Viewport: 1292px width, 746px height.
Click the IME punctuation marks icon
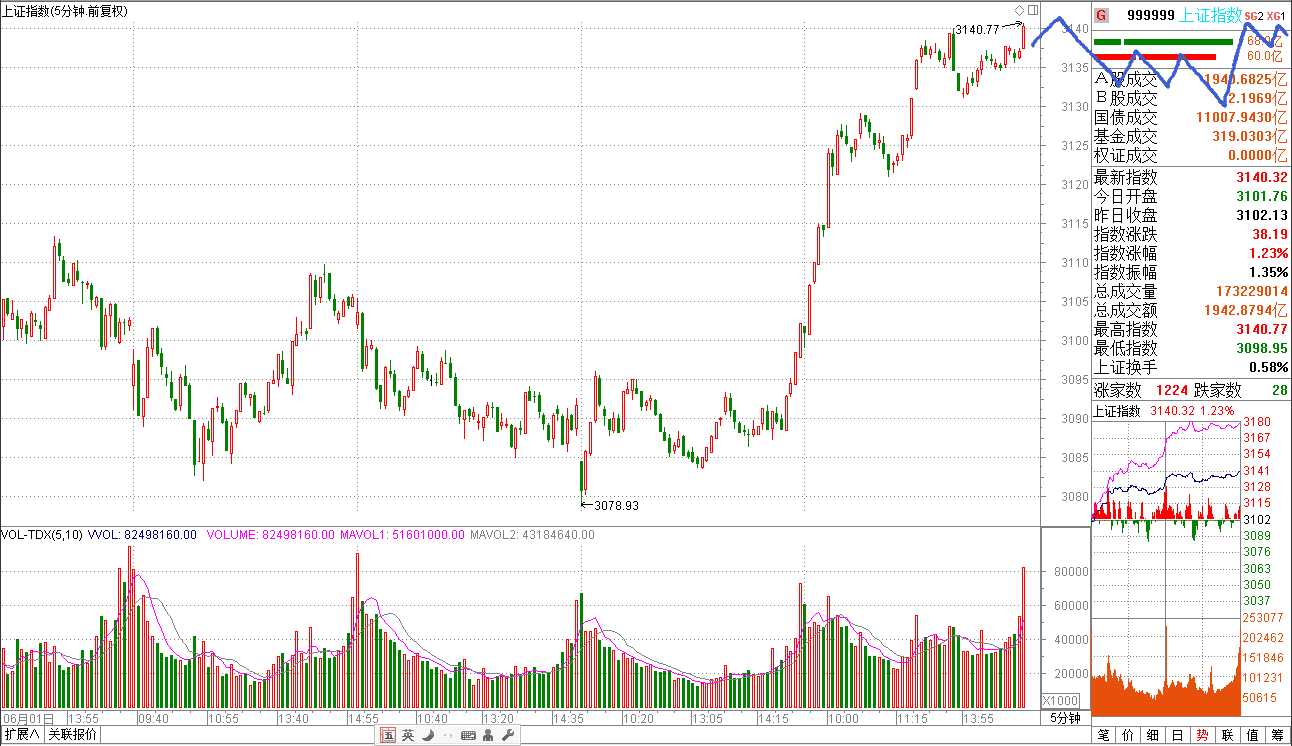tap(446, 736)
